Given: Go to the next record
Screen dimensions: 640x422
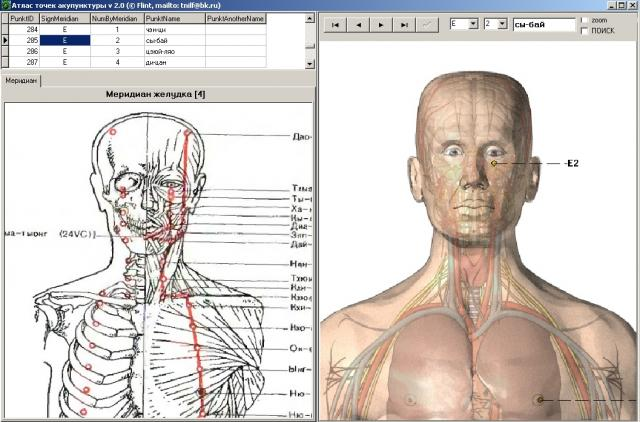Looking at the screenshot, I should point(381,24).
